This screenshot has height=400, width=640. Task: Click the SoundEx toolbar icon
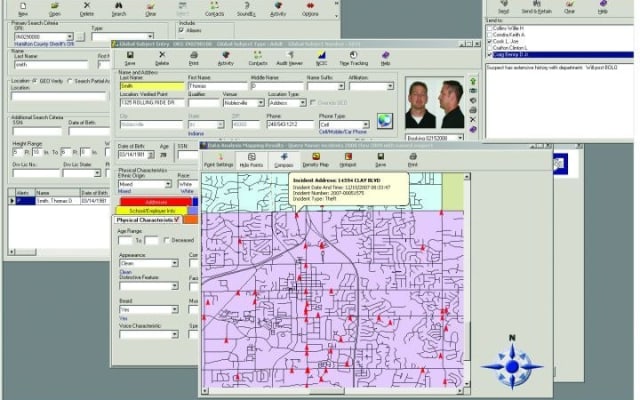pyautogui.click(x=245, y=9)
